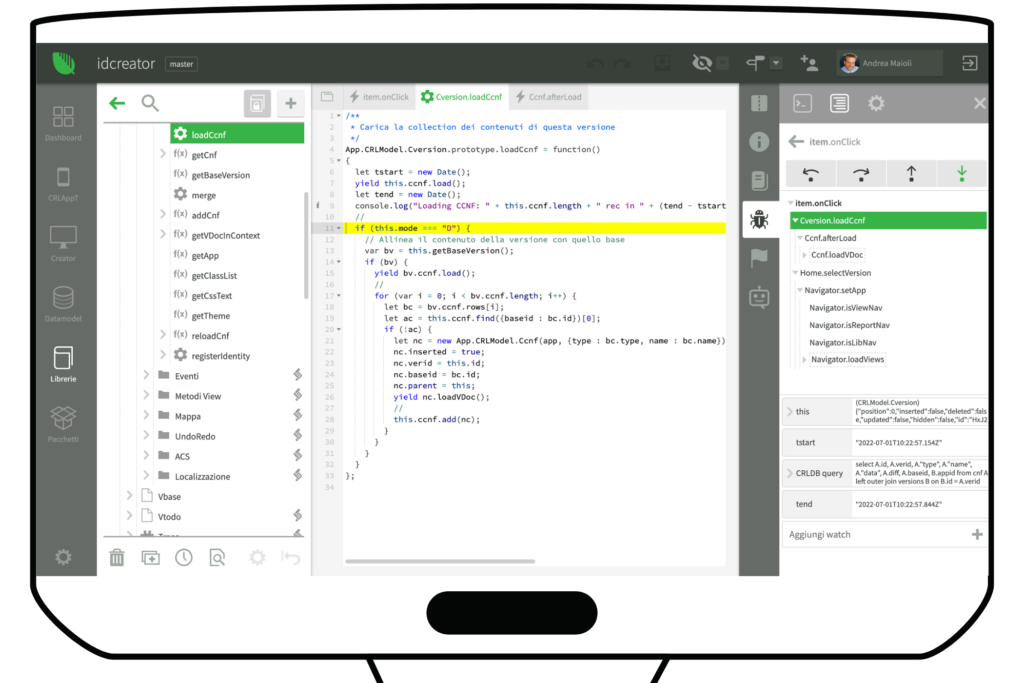Click the clipboard icon next to plus button
Screen dimensions: 1024x683
[x=257, y=103]
